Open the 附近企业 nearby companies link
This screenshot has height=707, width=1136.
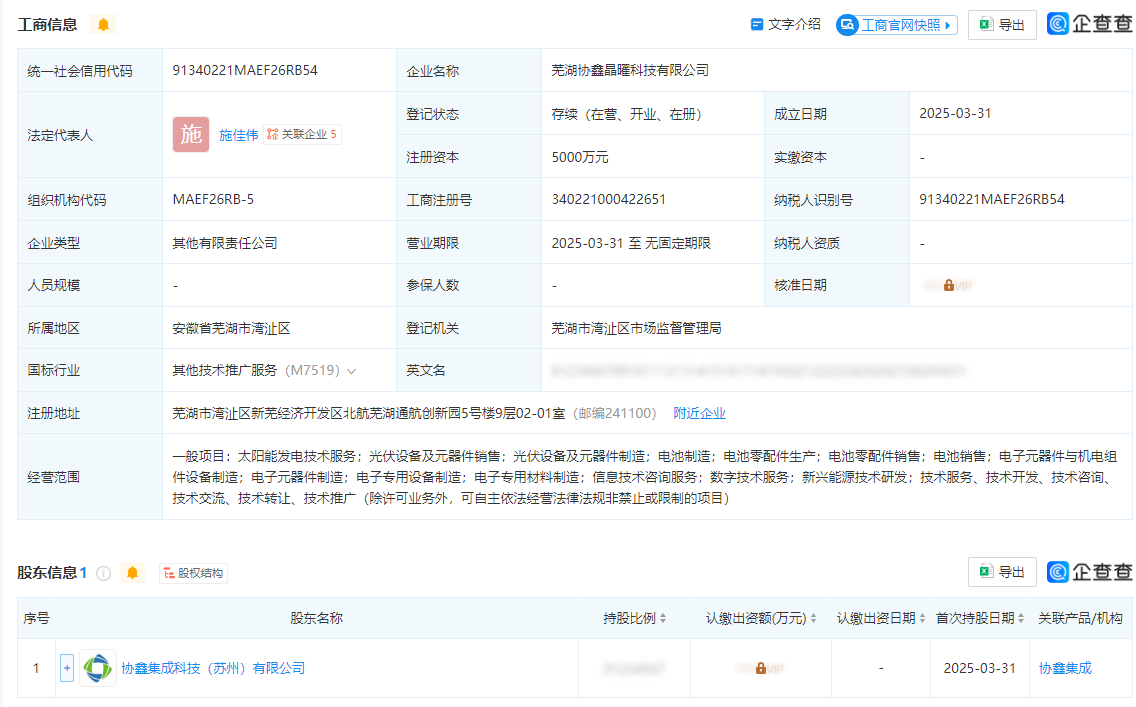(699, 414)
